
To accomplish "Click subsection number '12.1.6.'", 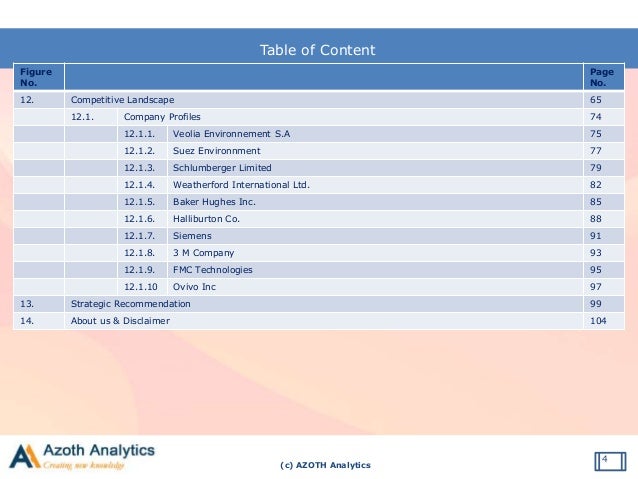I will click(x=139, y=219).
